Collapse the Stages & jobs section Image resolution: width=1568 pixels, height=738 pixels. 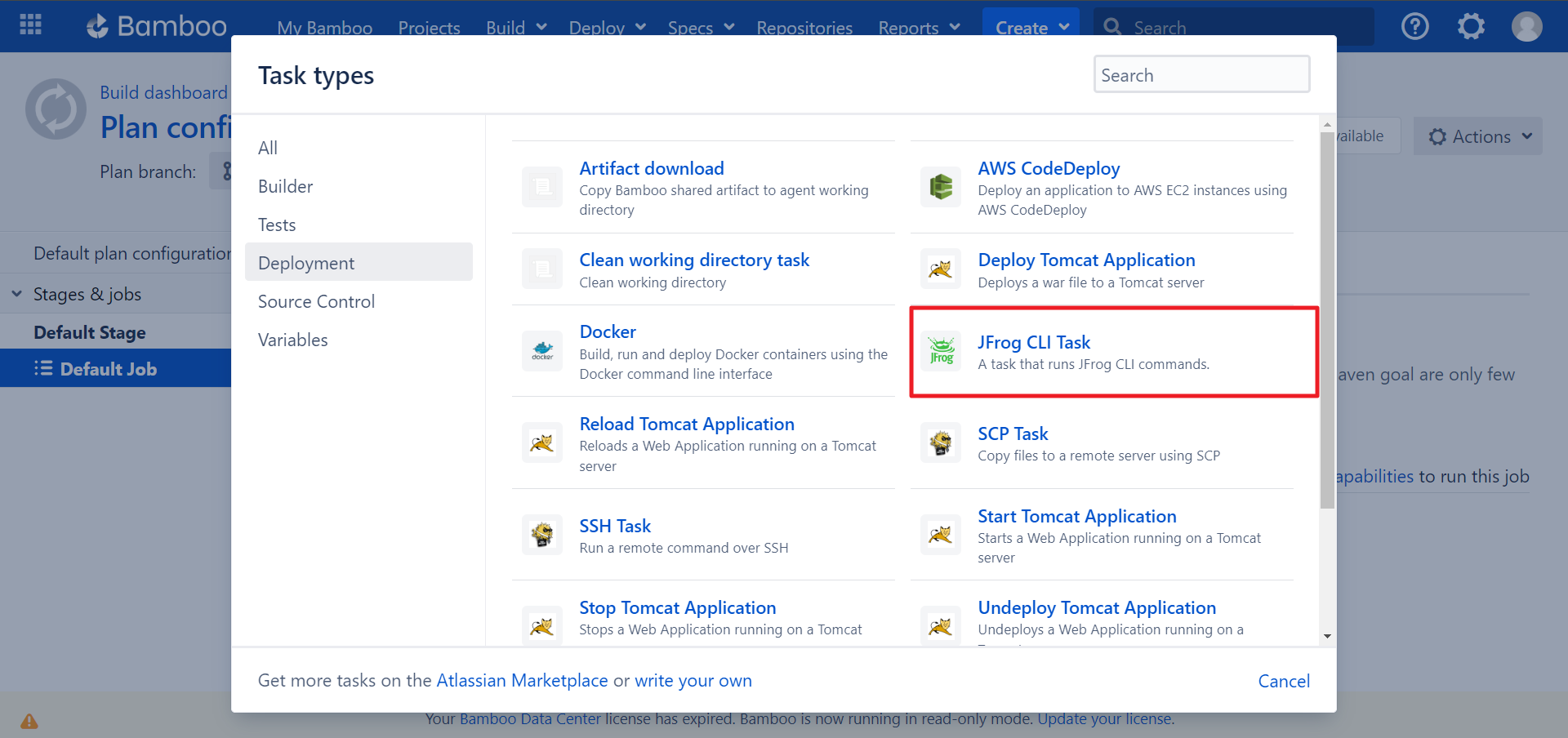[x=16, y=293]
